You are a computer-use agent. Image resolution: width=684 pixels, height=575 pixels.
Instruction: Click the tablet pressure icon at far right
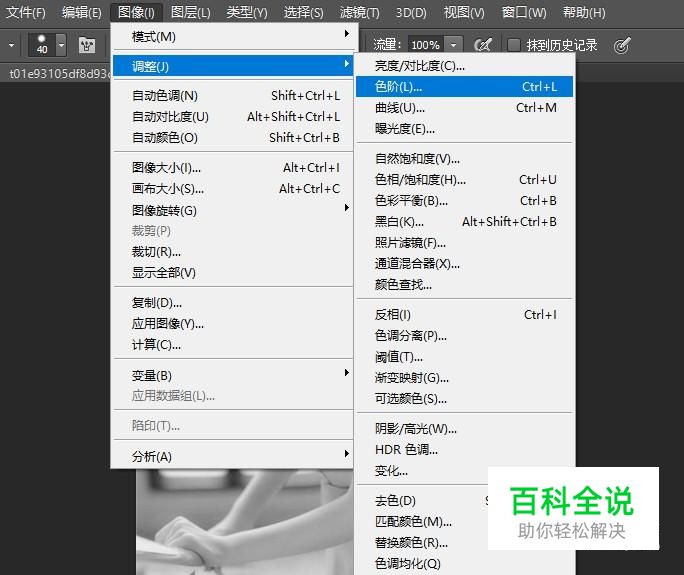pos(622,45)
